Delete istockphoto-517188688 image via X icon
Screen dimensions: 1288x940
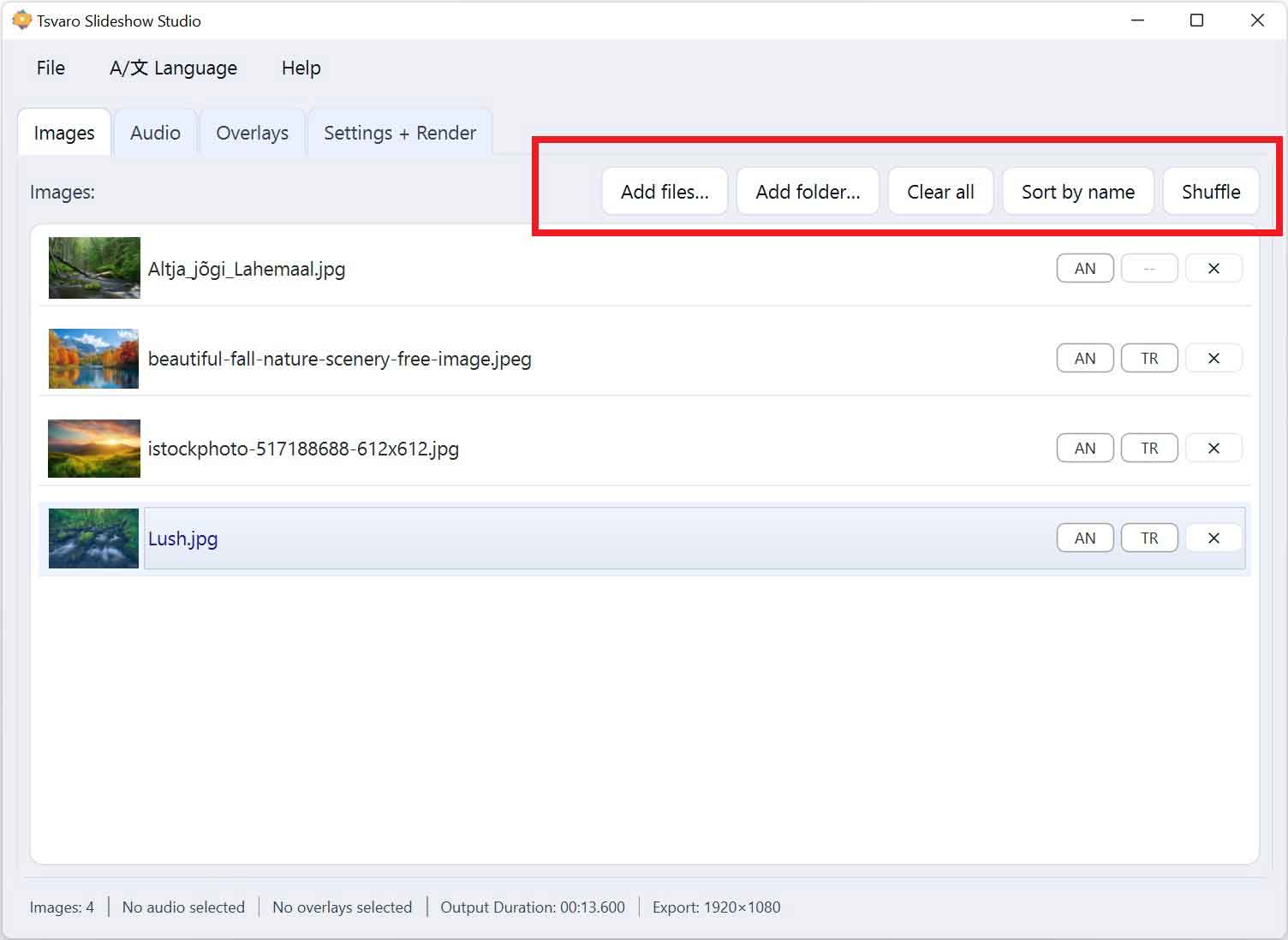[x=1213, y=449]
